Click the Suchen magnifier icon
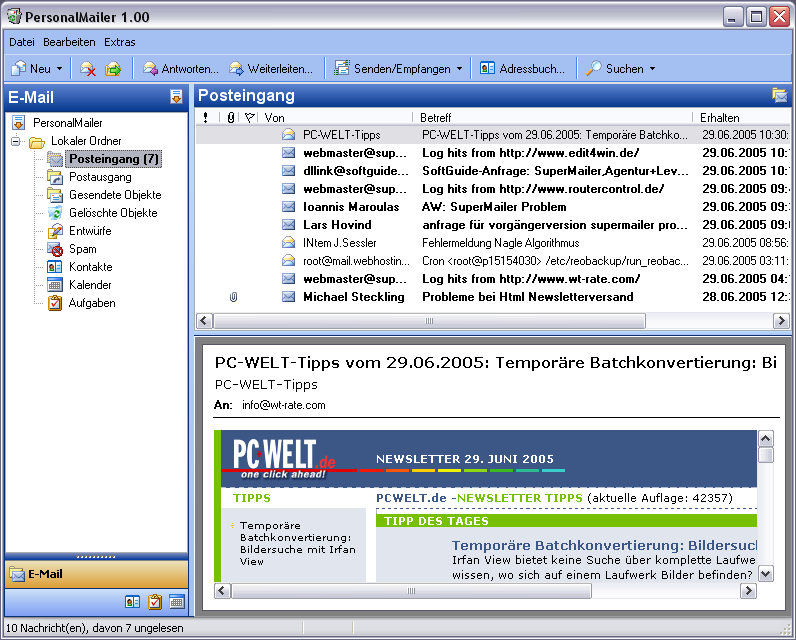Image resolution: width=796 pixels, height=640 pixels. click(593, 69)
